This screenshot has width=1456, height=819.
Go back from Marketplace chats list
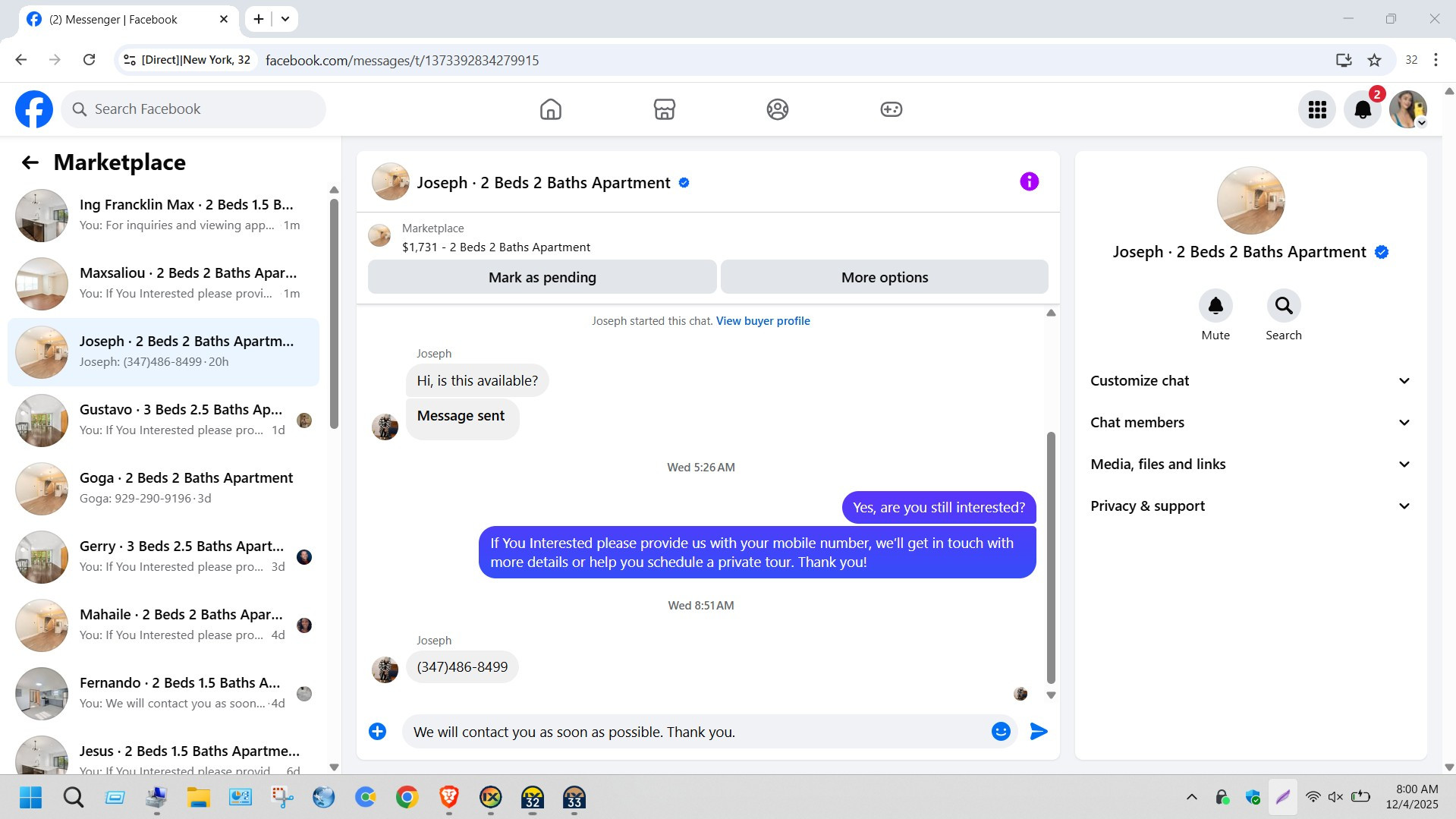click(30, 162)
